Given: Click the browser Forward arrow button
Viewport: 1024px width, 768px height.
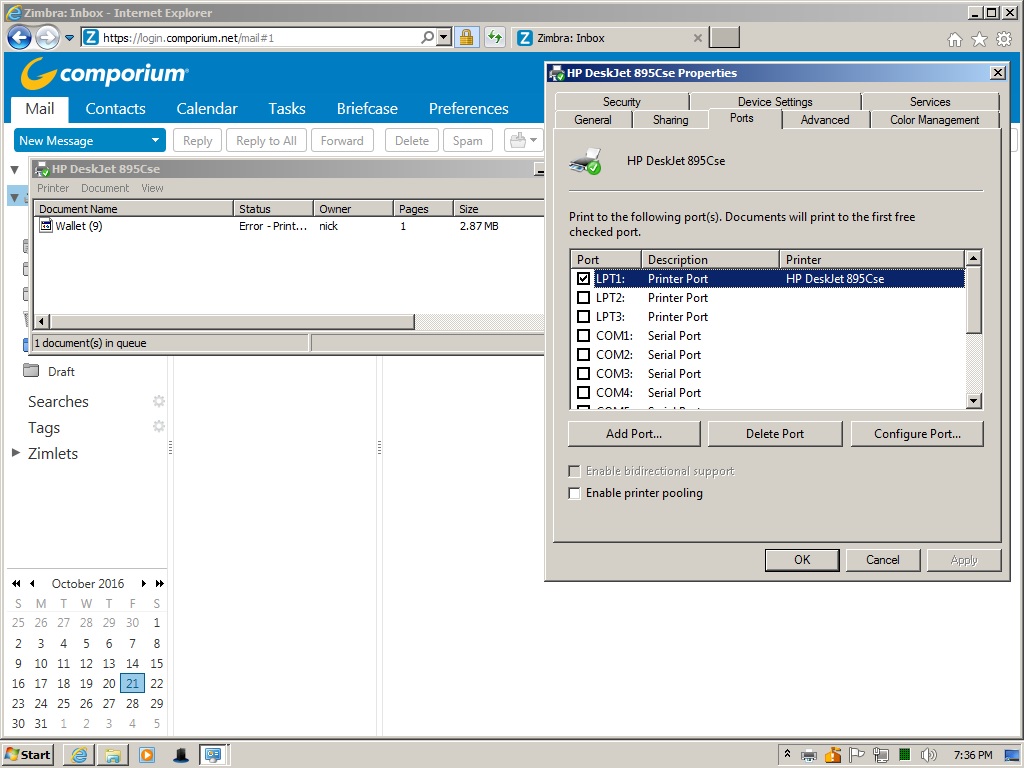Looking at the screenshot, I should (47, 38).
